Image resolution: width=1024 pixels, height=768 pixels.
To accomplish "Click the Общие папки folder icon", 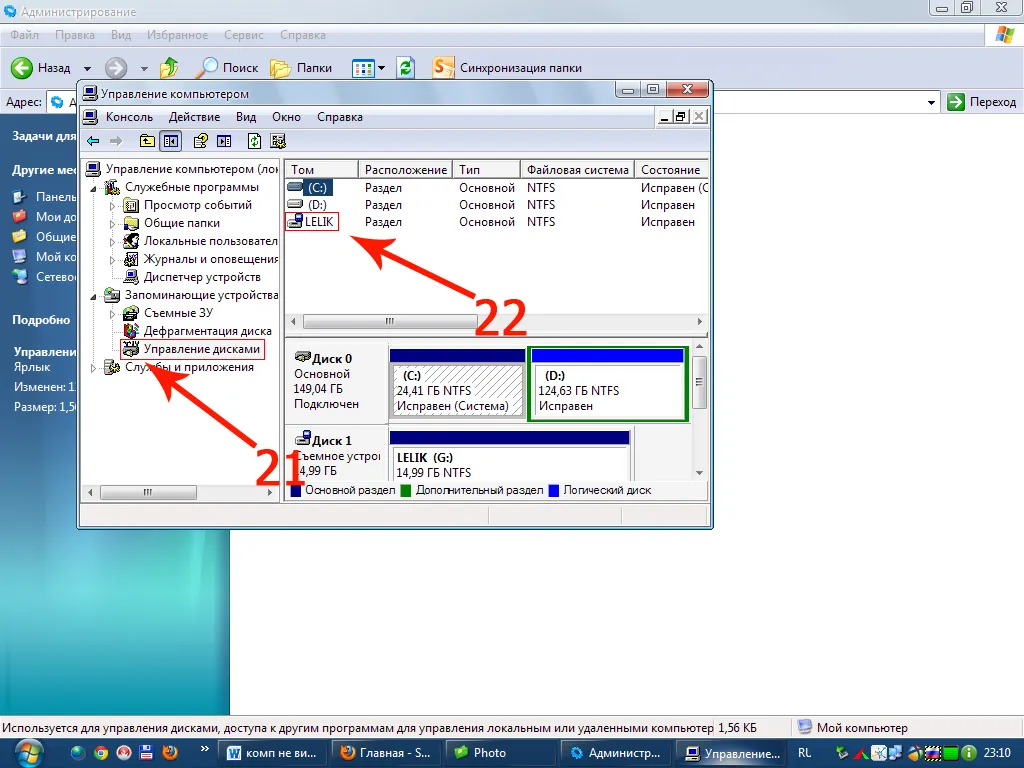I will (x=131, y=223).
